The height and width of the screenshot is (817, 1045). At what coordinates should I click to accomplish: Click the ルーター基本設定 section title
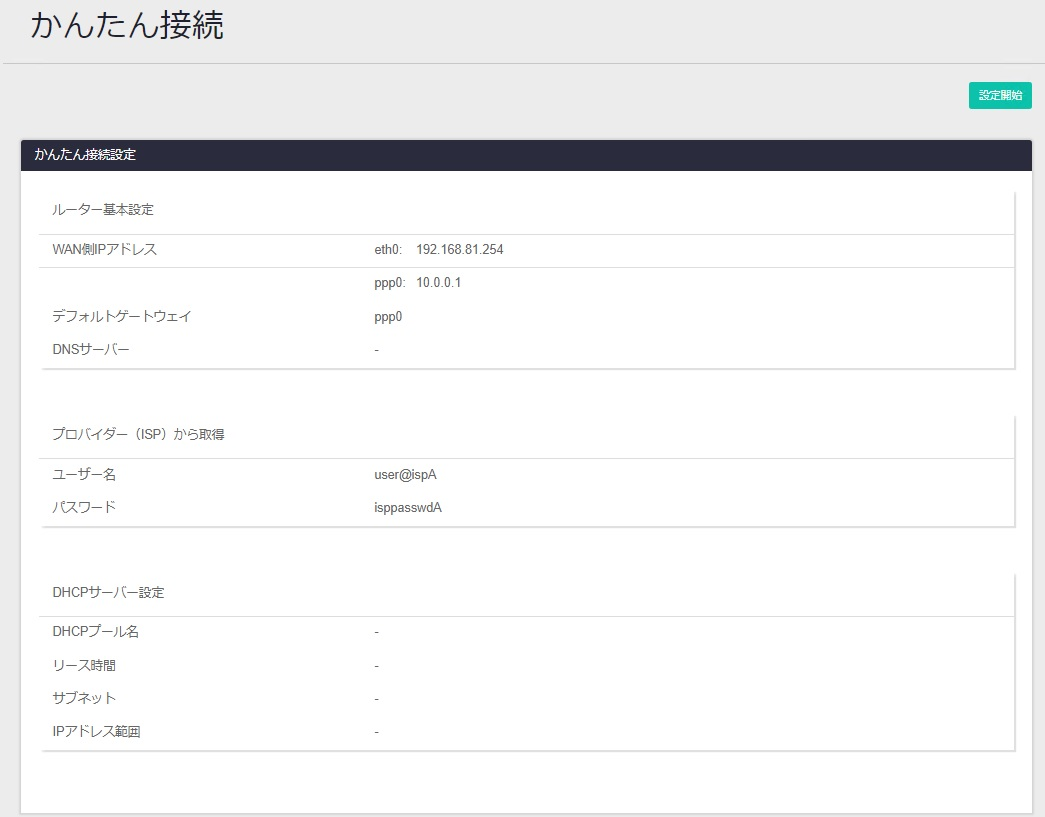click(103, 210)
